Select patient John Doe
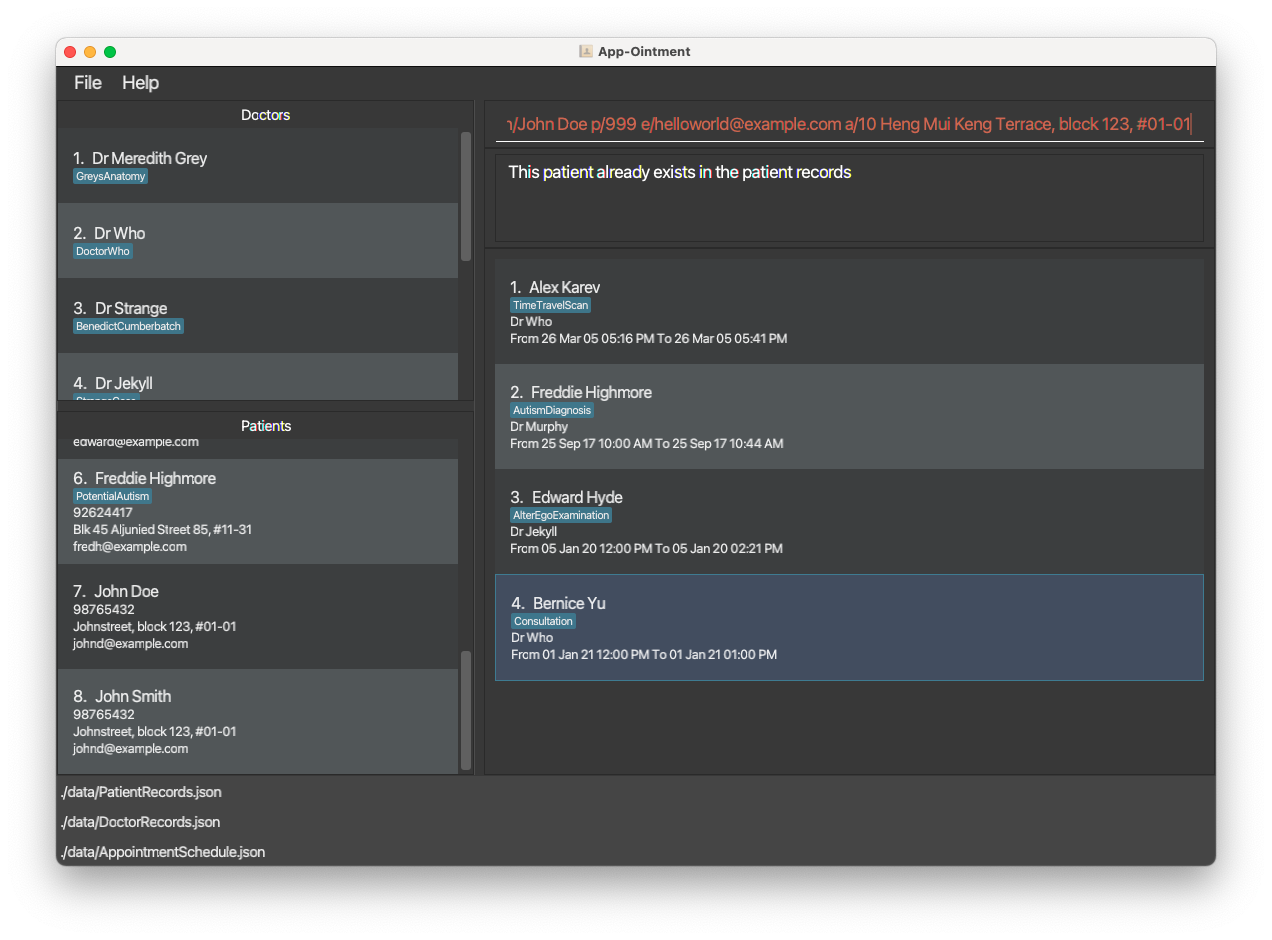The width and height of the screenshot is (1272, 940). click(258, 617)
